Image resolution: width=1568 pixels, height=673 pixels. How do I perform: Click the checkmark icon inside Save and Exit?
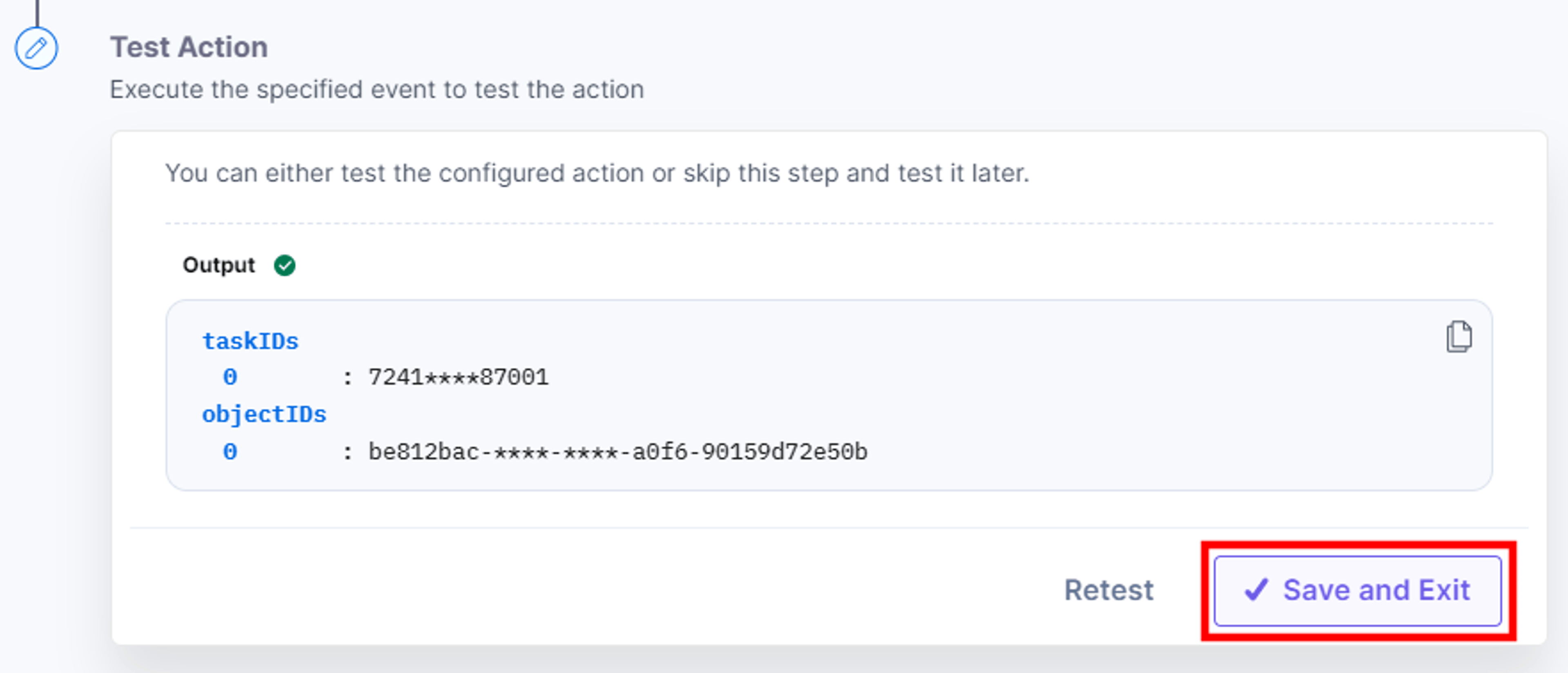click(1256, 590)
